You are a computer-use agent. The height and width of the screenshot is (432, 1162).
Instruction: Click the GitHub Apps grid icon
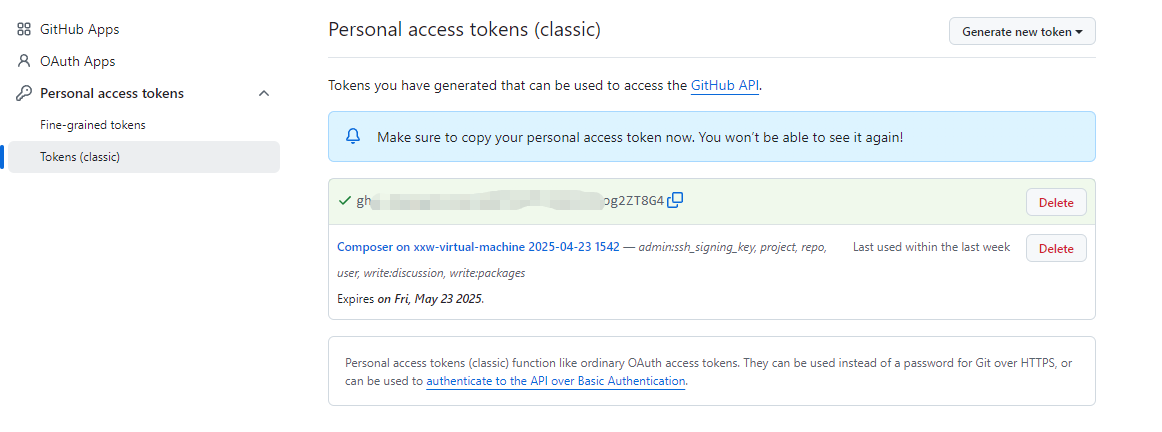tap(24, 30)
